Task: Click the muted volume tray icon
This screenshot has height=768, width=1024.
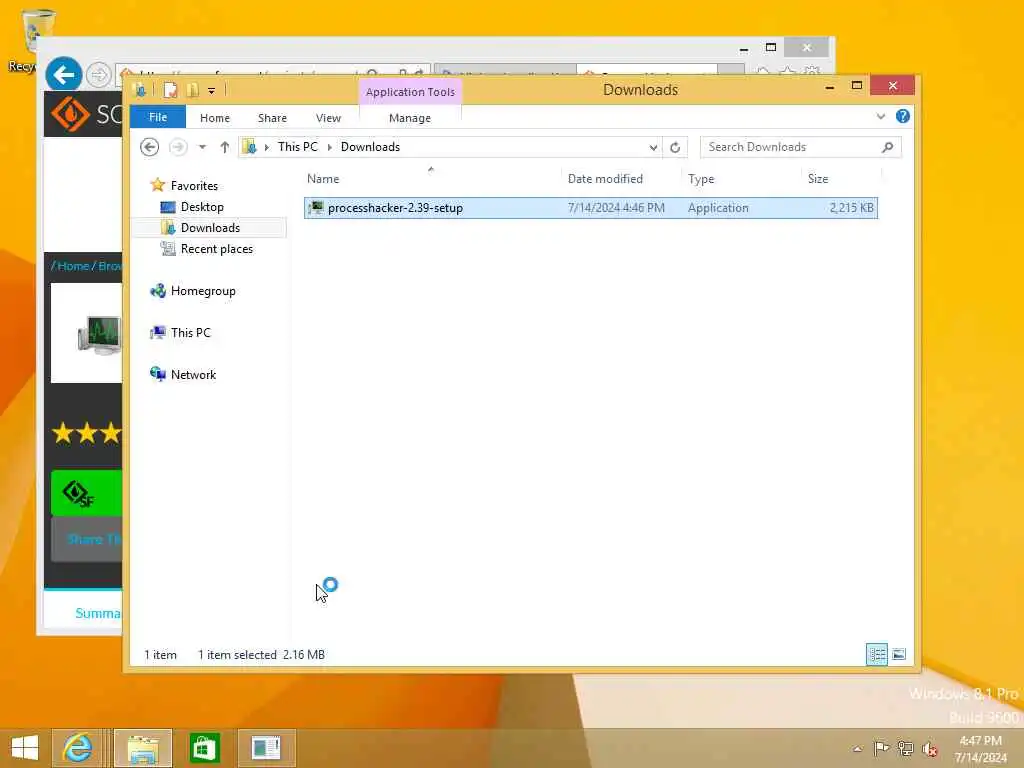Action: pos(929,749)
